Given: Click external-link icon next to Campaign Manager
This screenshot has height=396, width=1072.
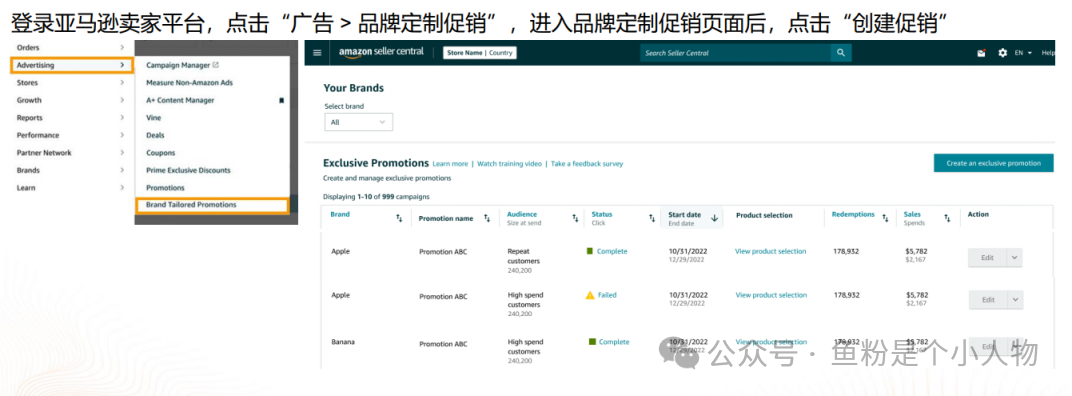Looking at the screenshot, I should pyautogui.click(x=216, y=65).
